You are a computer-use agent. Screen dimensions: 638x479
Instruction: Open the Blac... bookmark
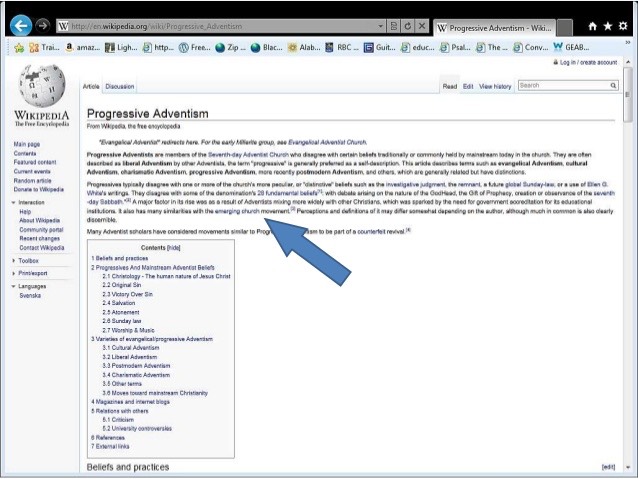tap(267, 48)
